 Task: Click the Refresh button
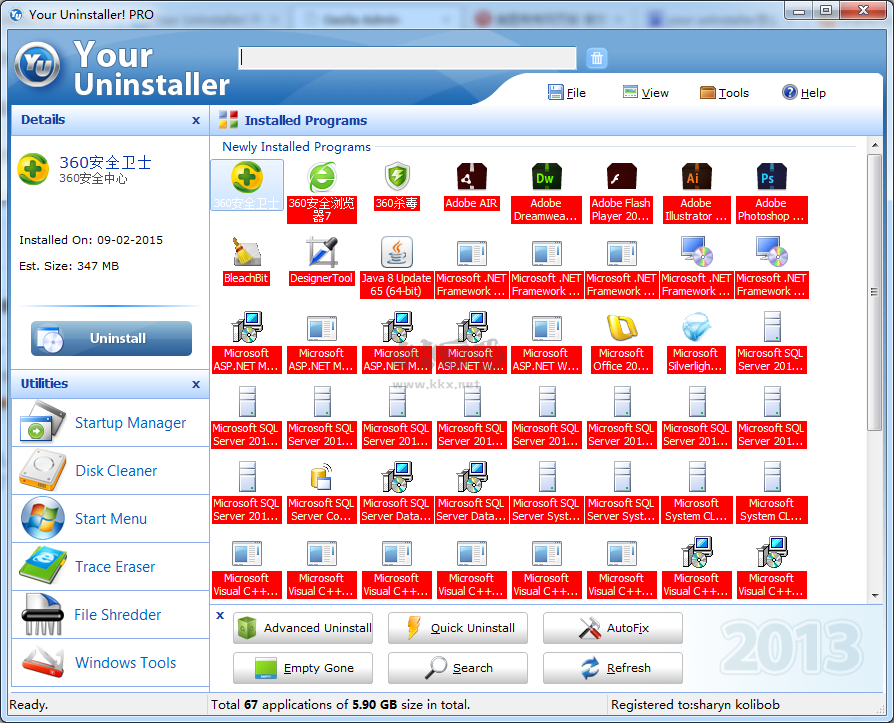(612, 668)
